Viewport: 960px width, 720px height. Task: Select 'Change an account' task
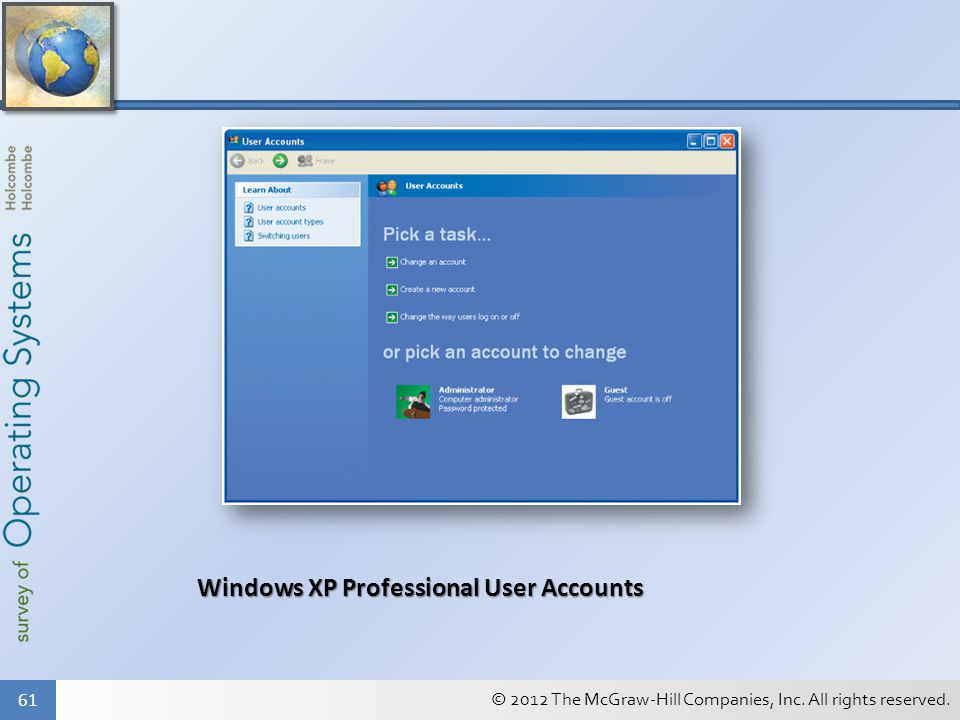(432, 262)
